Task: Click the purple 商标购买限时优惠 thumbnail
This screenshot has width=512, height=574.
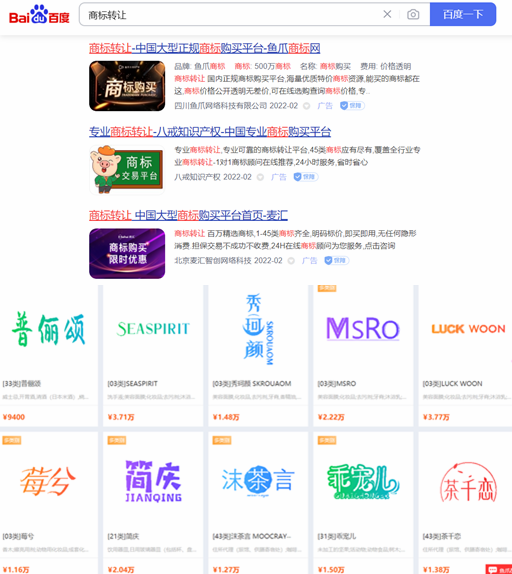Action: click(127, 253)
